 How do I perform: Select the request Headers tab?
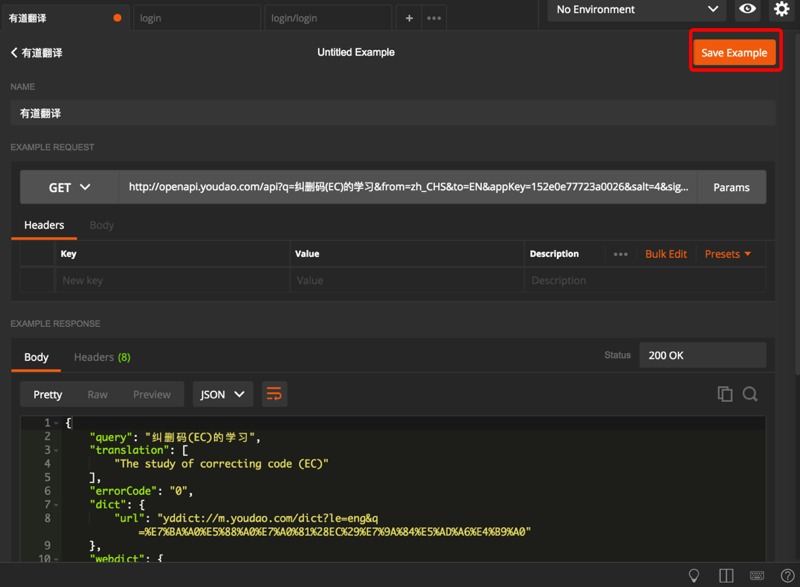pyautogui.click(x=44, y=225)
